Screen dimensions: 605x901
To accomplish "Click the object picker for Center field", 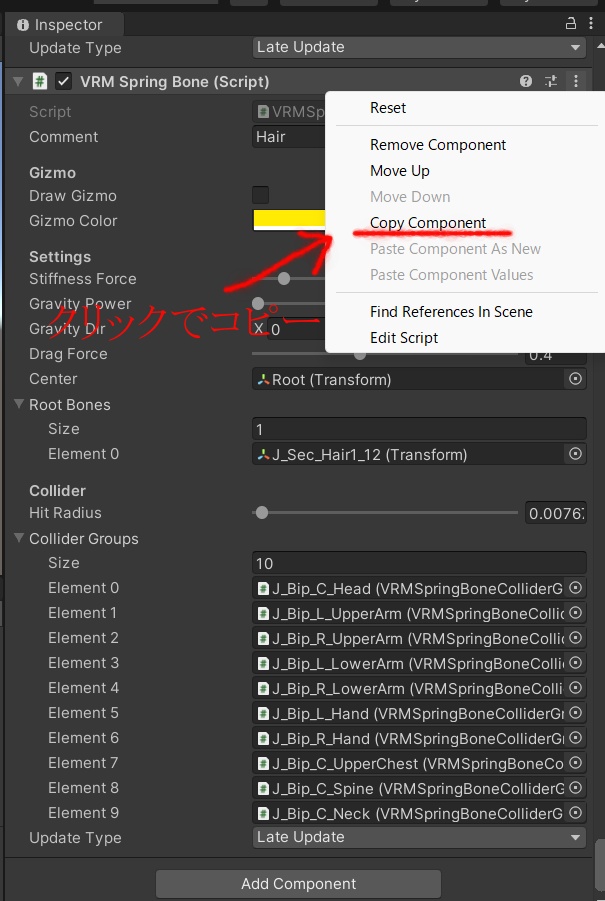I will (x=575, y=379).
